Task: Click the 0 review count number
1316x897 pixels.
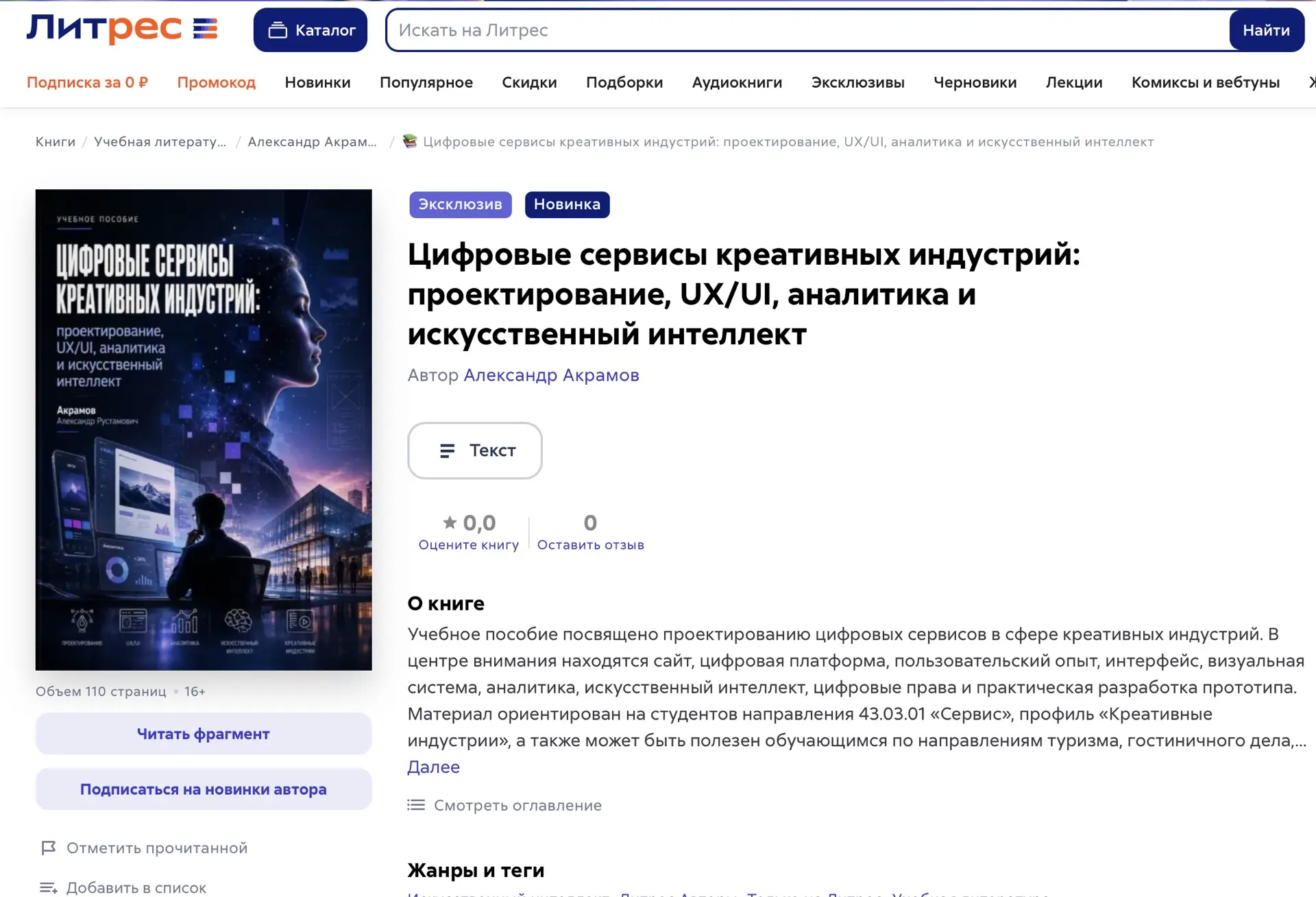Action: (x=590, y=523)
